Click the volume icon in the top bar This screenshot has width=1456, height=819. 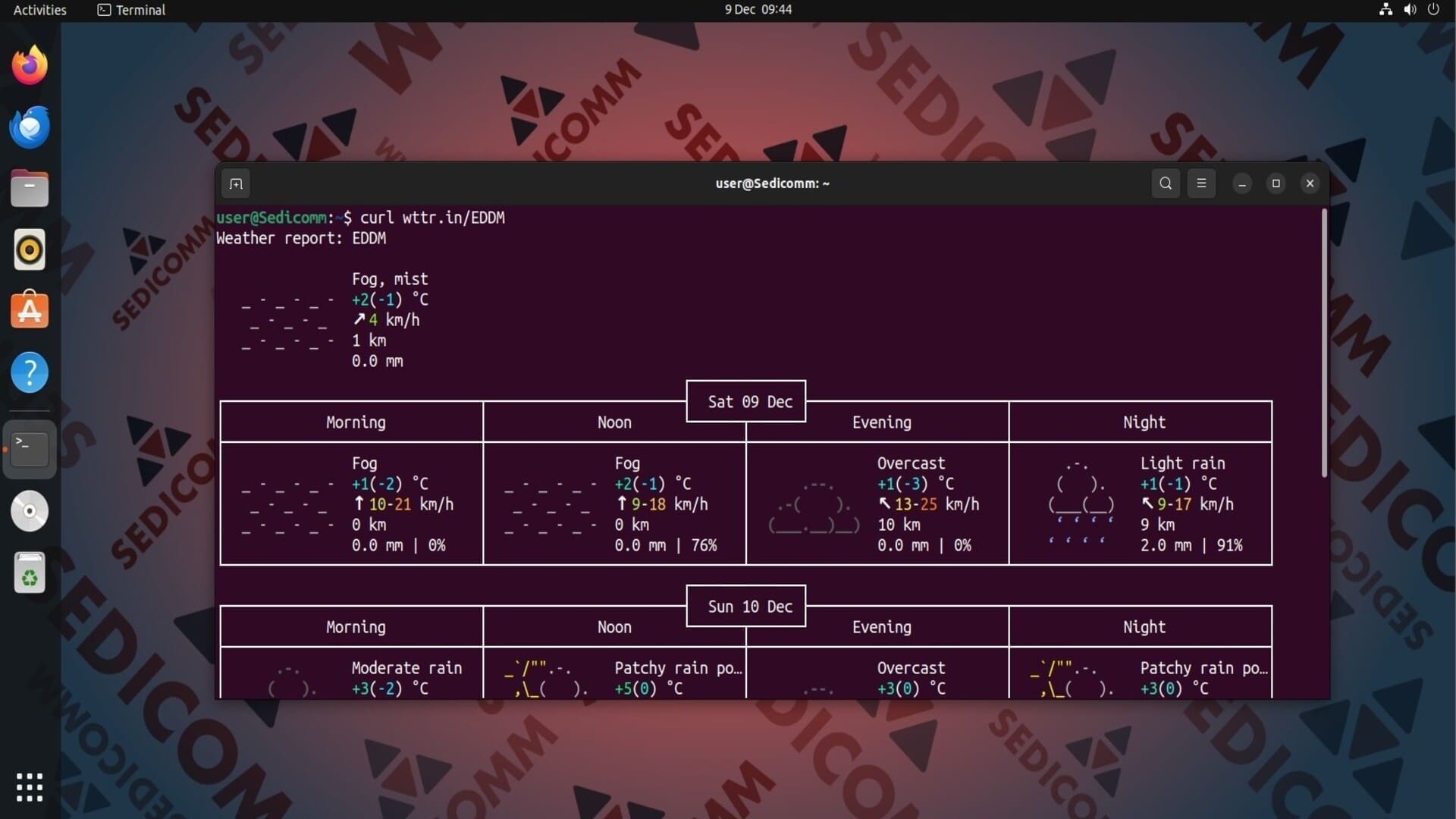(1410, 10)
